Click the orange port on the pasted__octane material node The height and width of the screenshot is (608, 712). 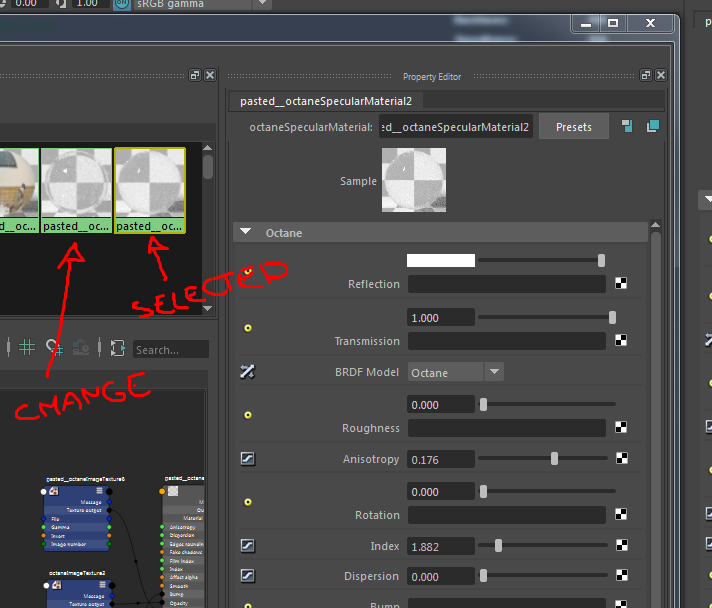coord(162,491)
